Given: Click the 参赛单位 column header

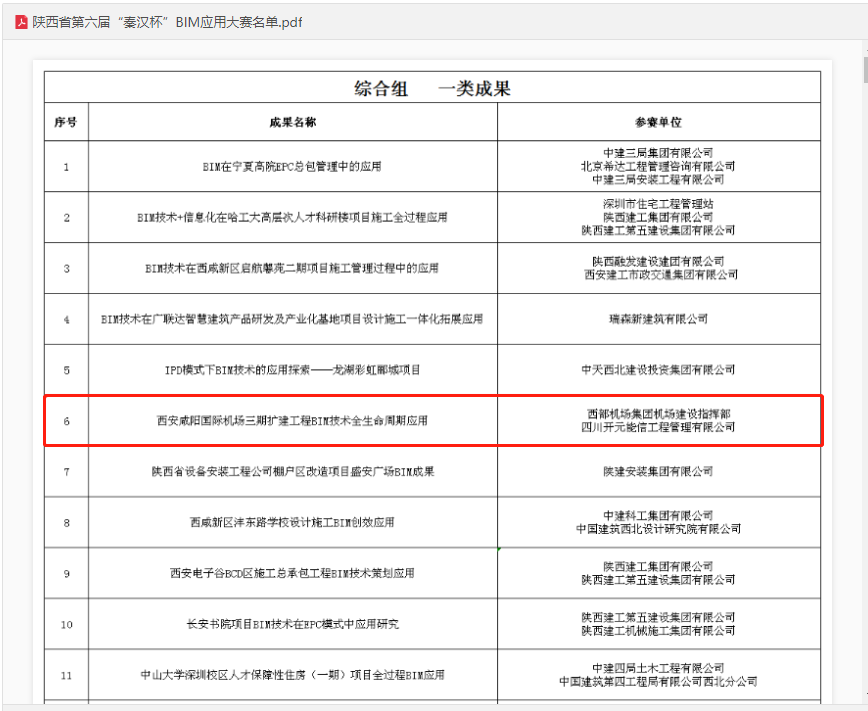Looking at the screenshot, I should [x=658, y=122].
